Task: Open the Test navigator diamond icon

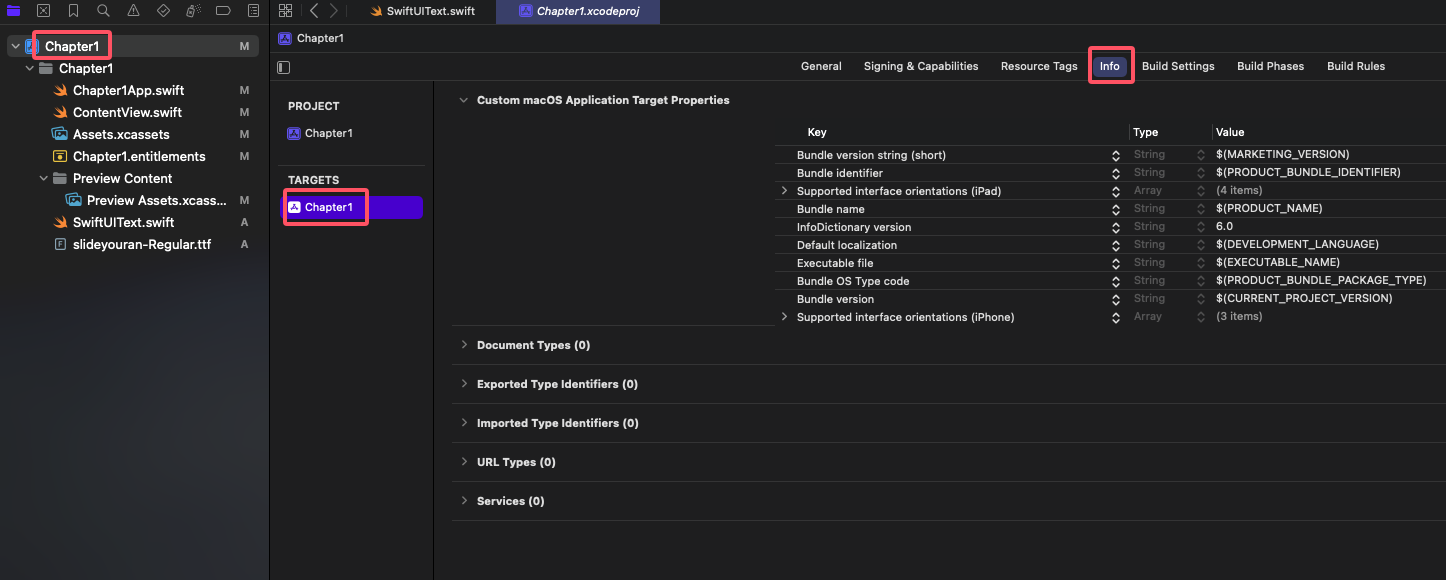Action: click(x=164, y=11)
